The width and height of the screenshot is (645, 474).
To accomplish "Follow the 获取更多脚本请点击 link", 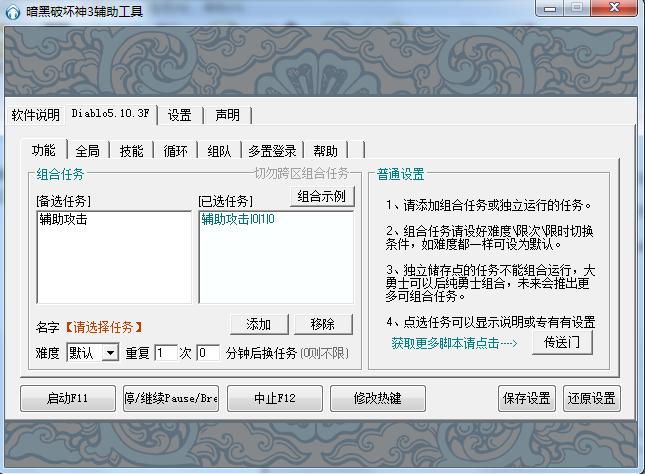I will (454, 343).
